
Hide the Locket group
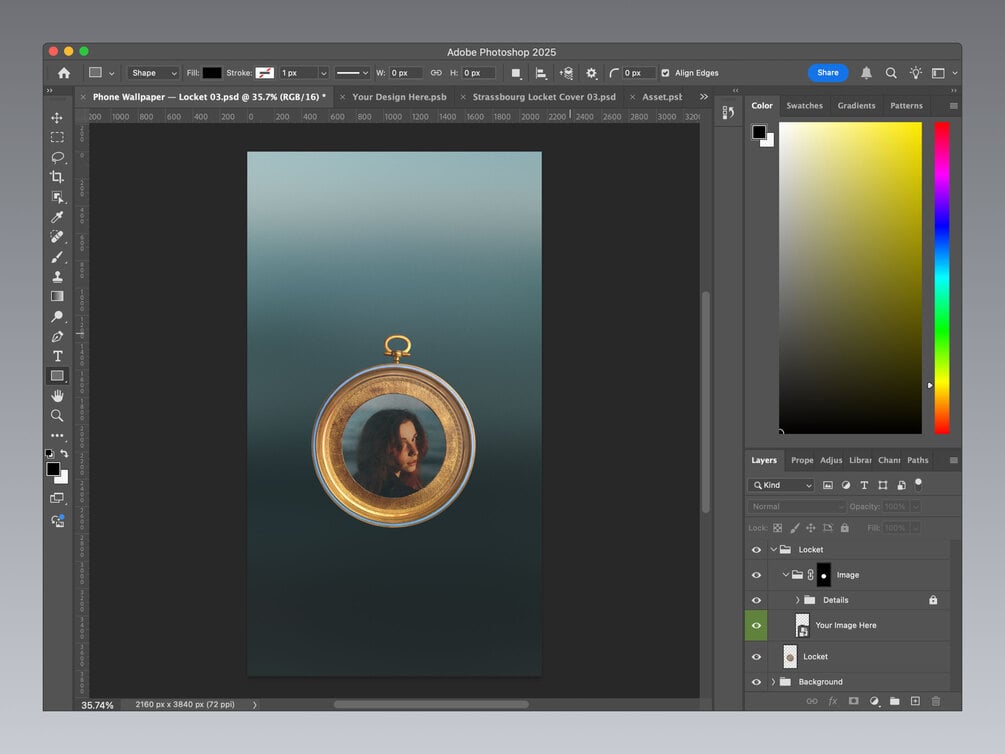click(x=756, y=549)
